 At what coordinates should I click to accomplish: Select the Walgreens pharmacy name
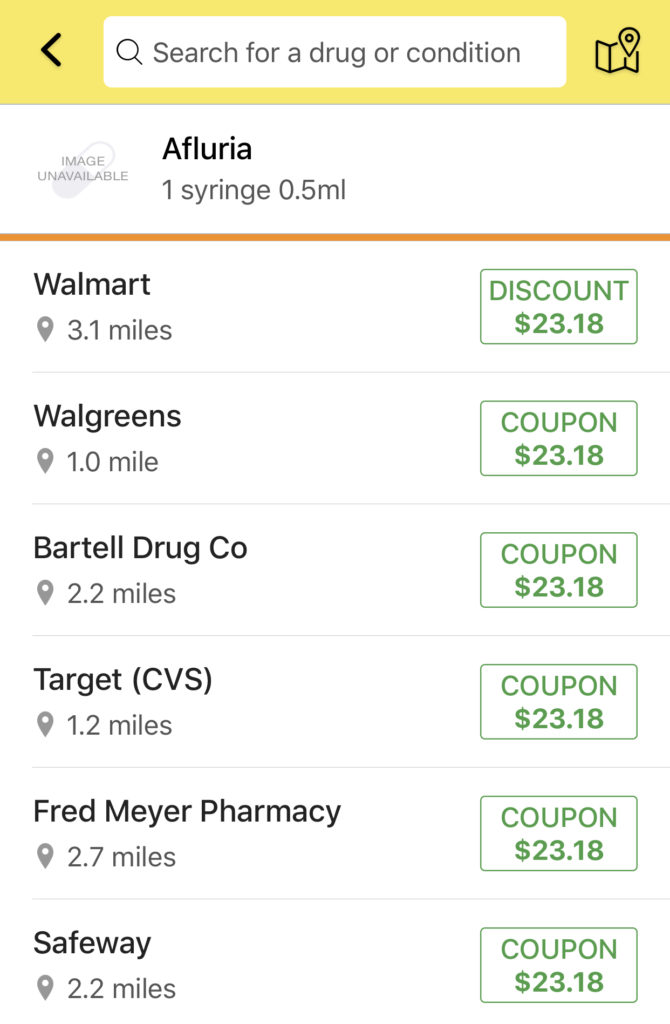pos(107,416)
